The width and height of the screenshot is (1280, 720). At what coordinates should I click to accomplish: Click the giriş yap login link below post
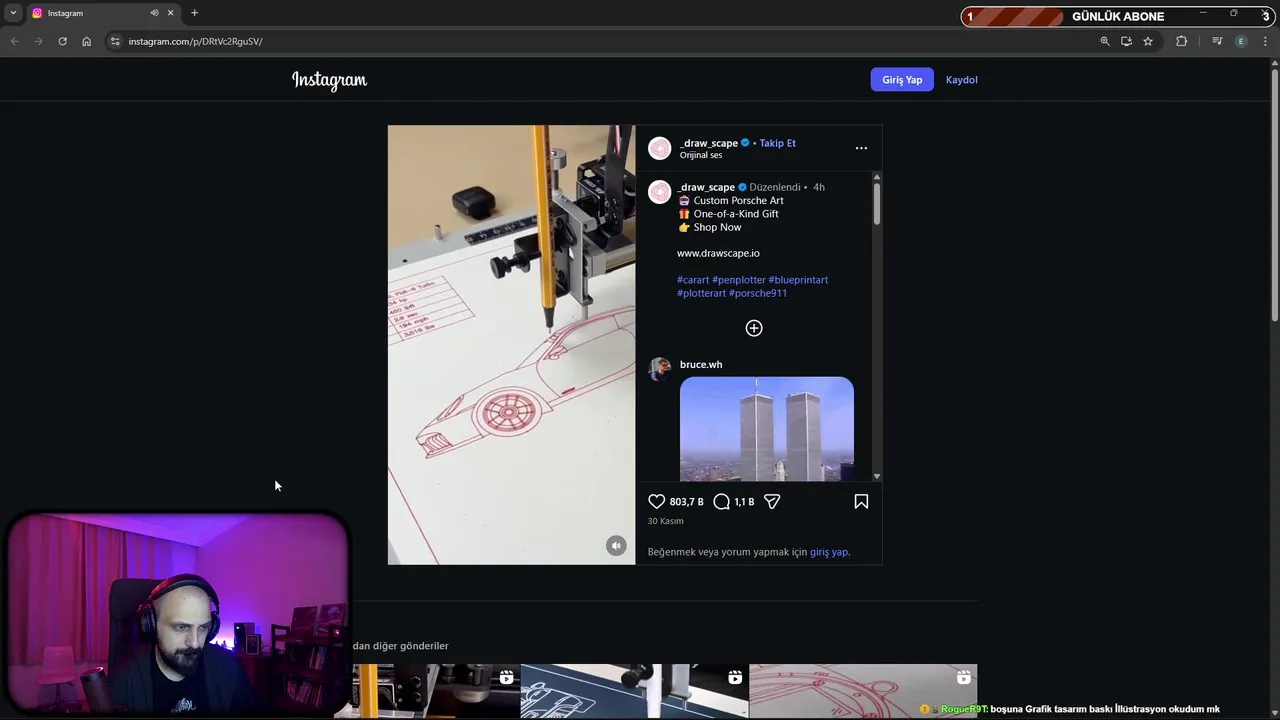829,552
